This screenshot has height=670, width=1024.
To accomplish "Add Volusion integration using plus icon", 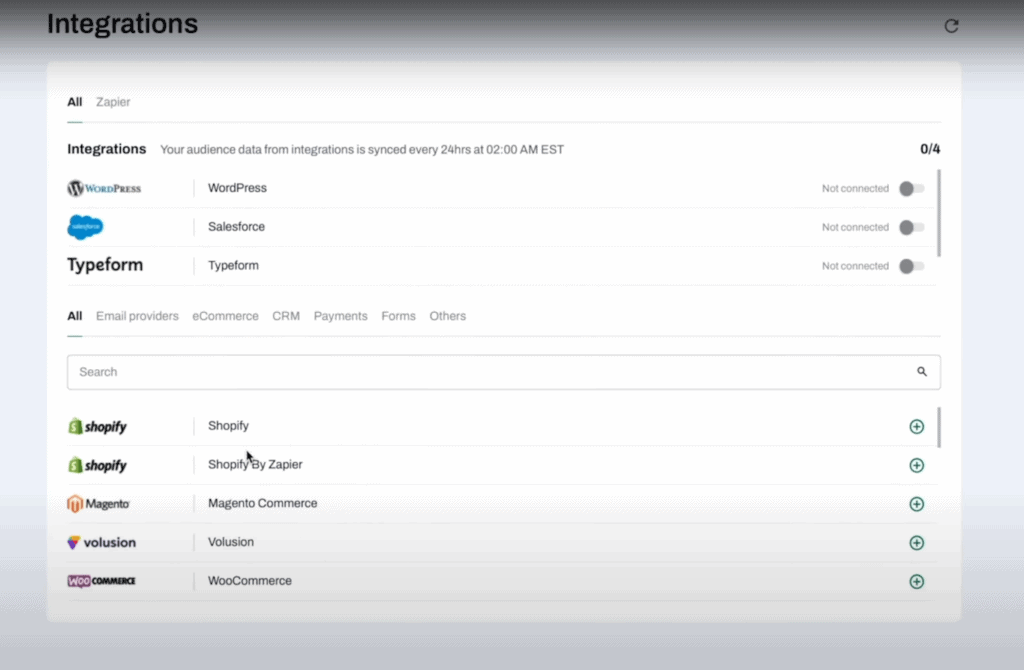I will [x=917, y=543].
